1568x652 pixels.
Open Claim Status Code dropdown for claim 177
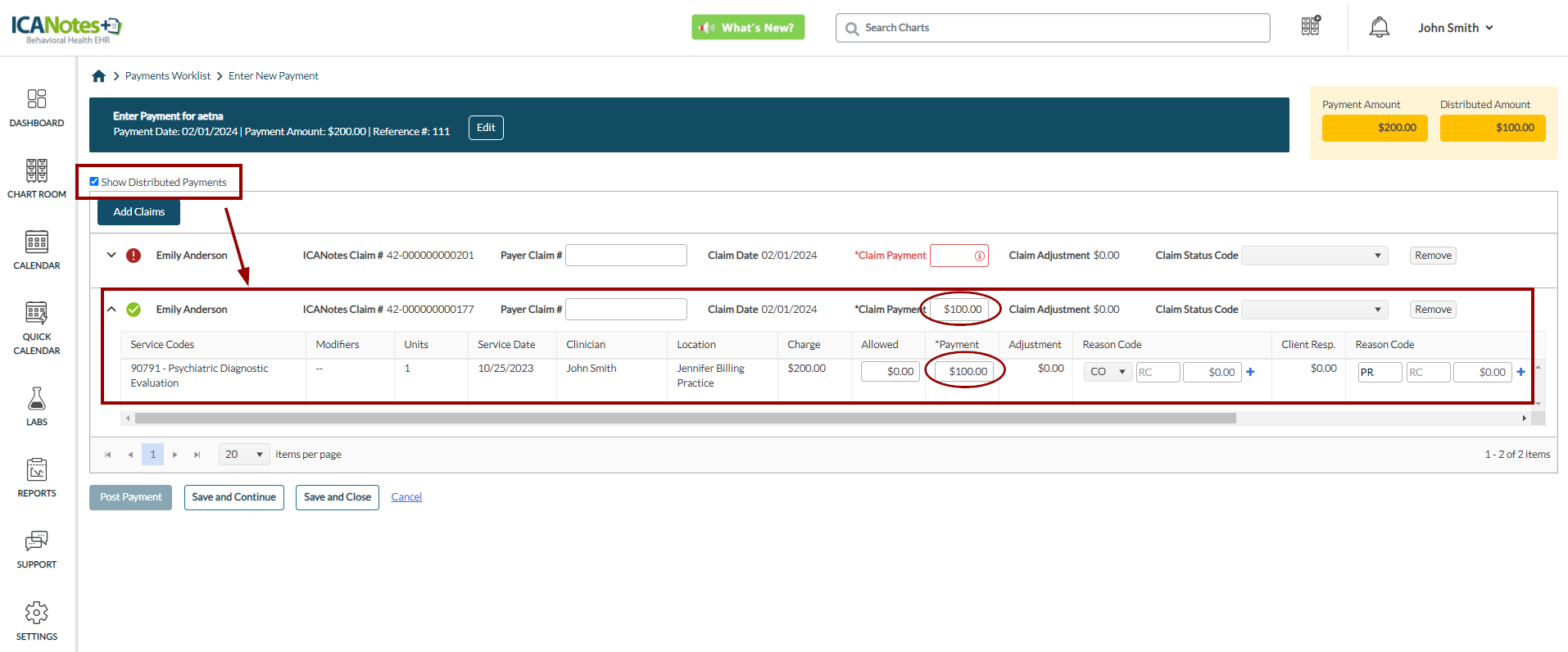1315,310
